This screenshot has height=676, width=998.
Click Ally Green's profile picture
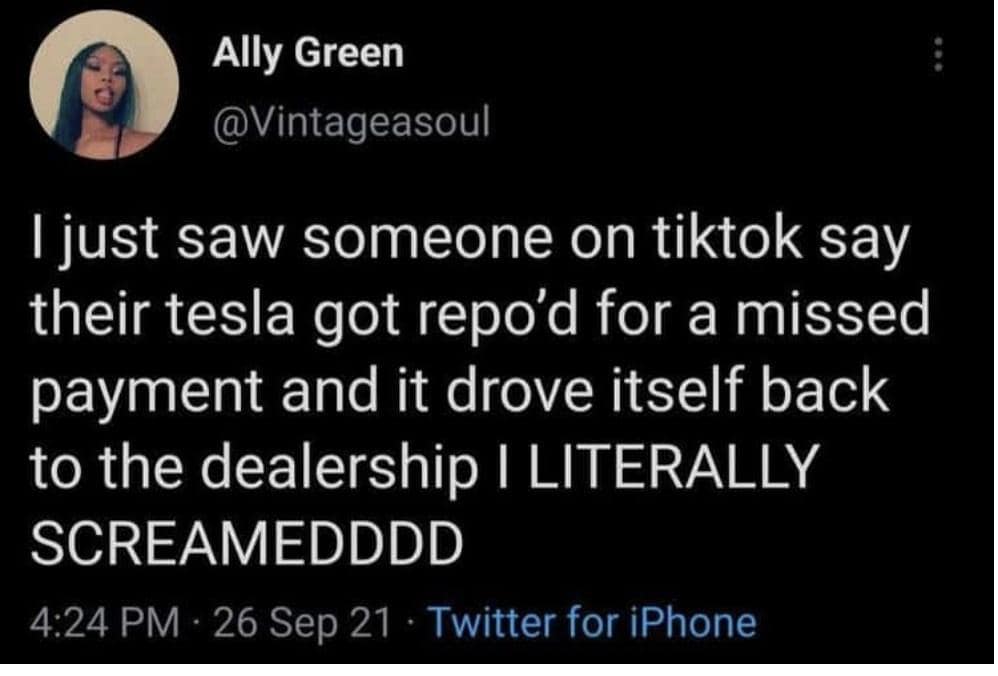point(103,86)
